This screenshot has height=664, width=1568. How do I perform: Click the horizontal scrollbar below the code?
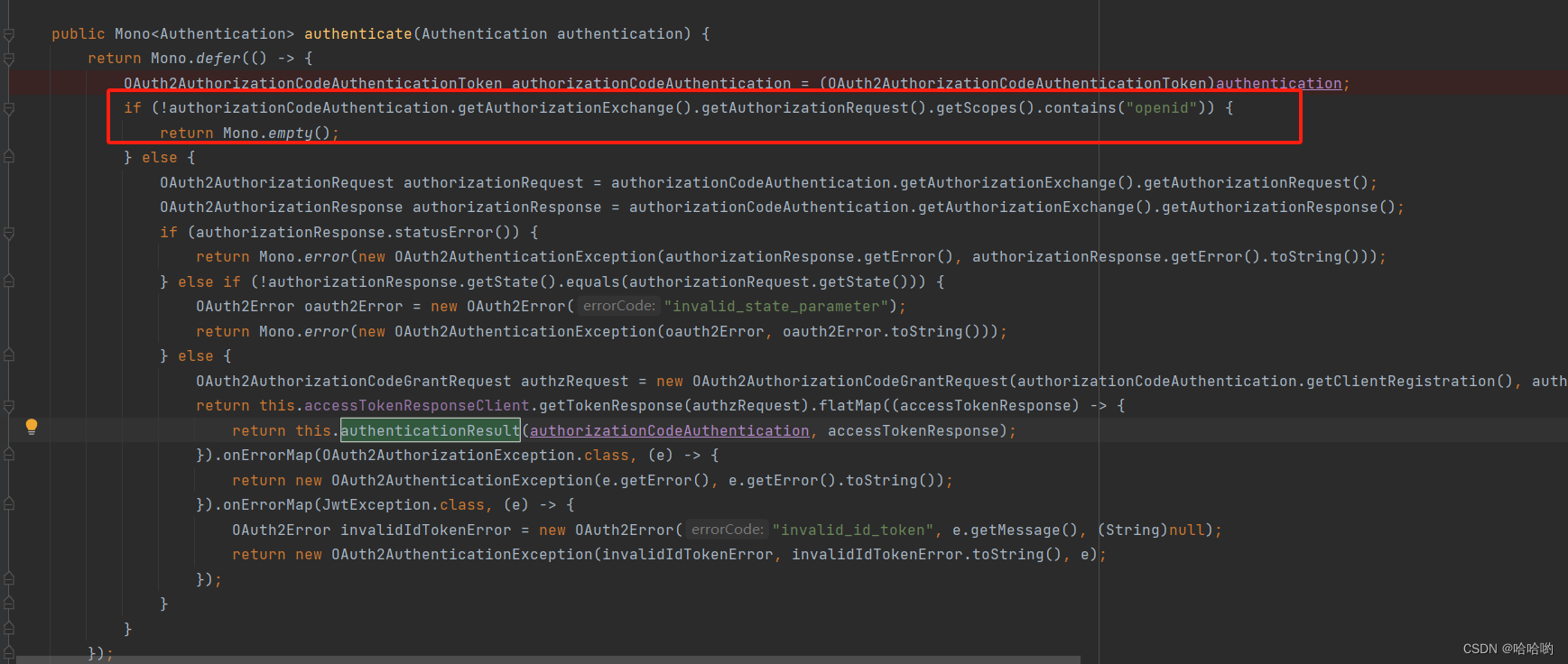click(x=548, y=659)
